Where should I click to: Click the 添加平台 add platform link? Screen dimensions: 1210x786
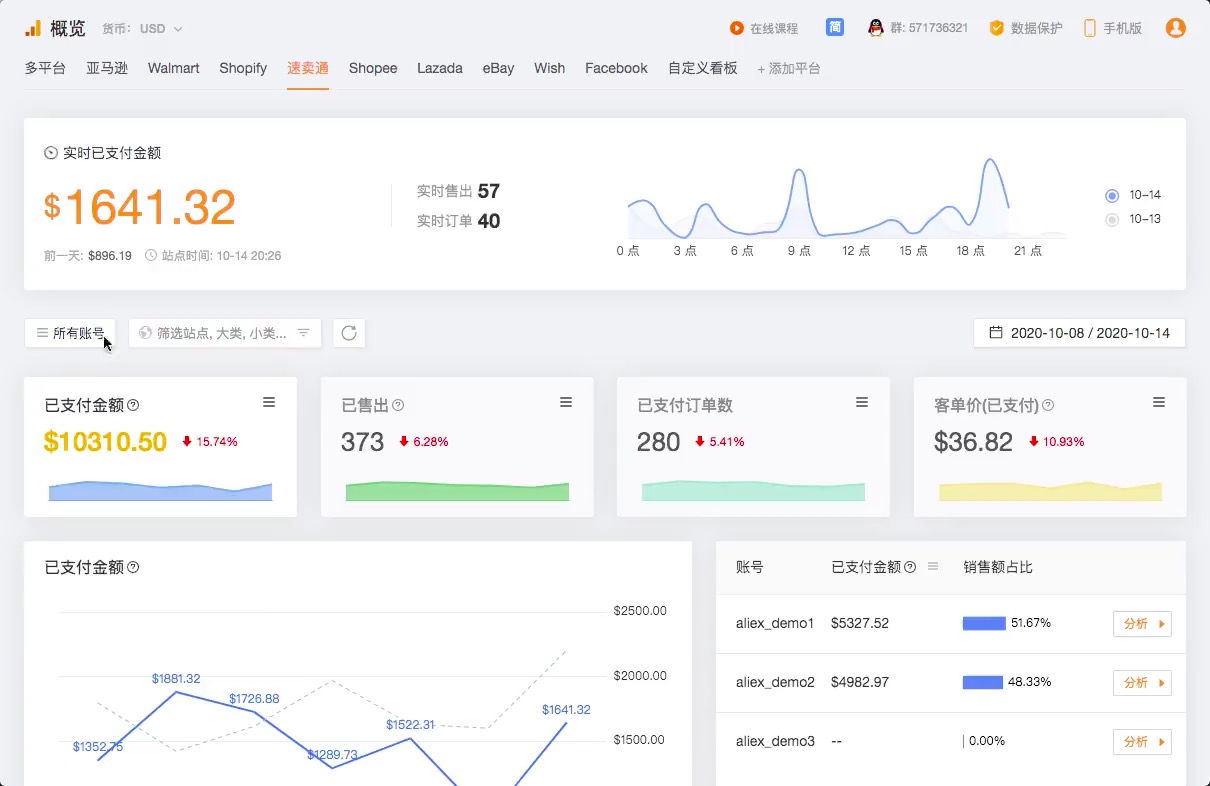coord(789,69)
